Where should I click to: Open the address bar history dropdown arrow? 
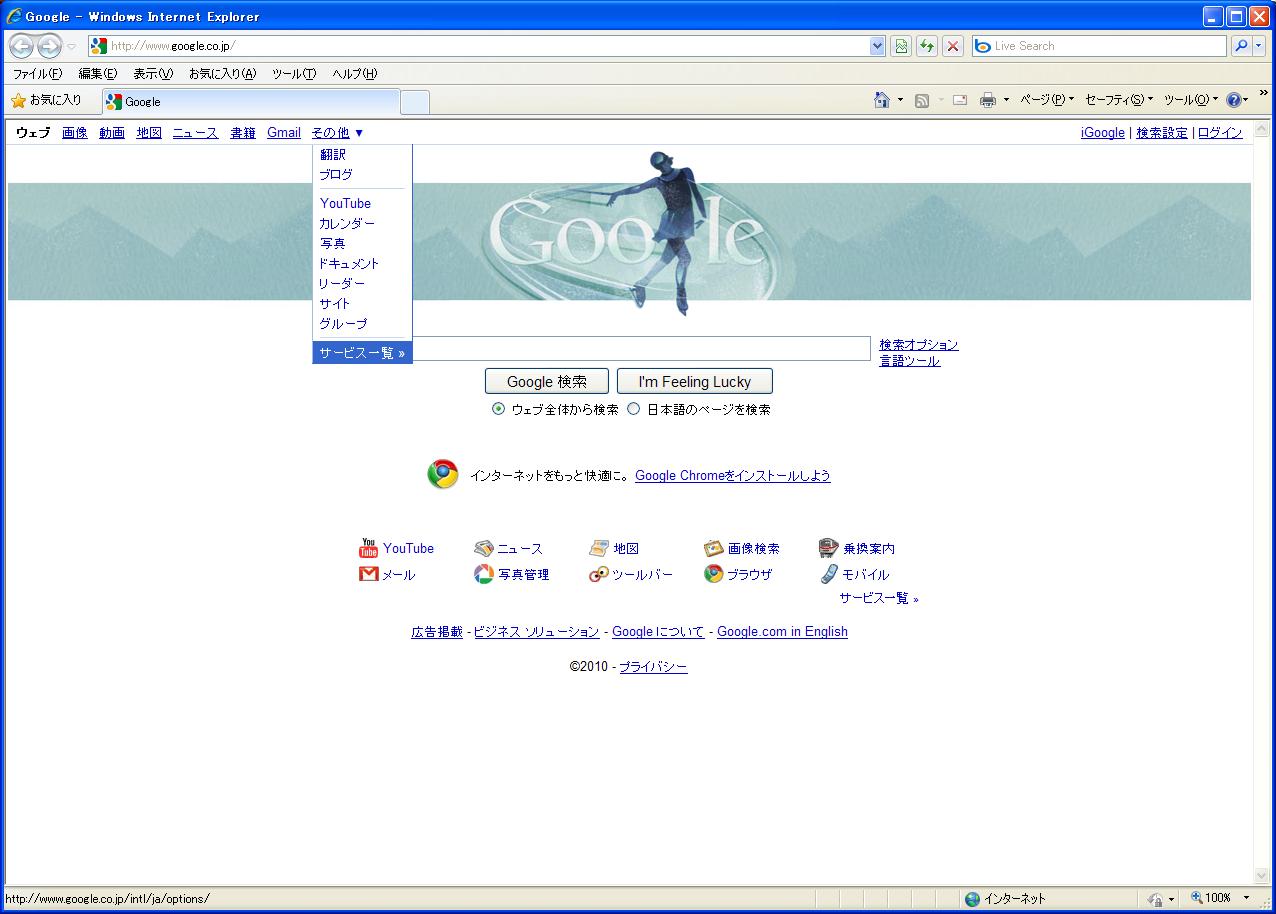pyautogui.click(x=877, y=46)
